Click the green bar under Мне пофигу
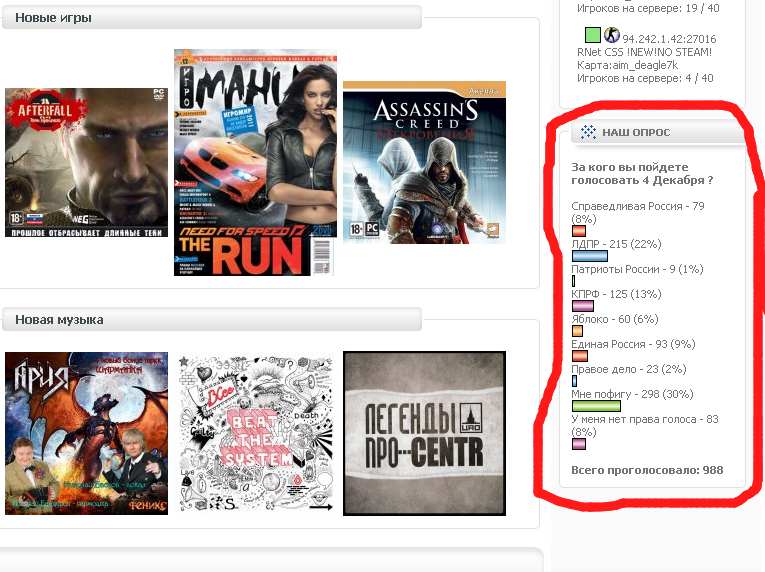 point(596,406)
